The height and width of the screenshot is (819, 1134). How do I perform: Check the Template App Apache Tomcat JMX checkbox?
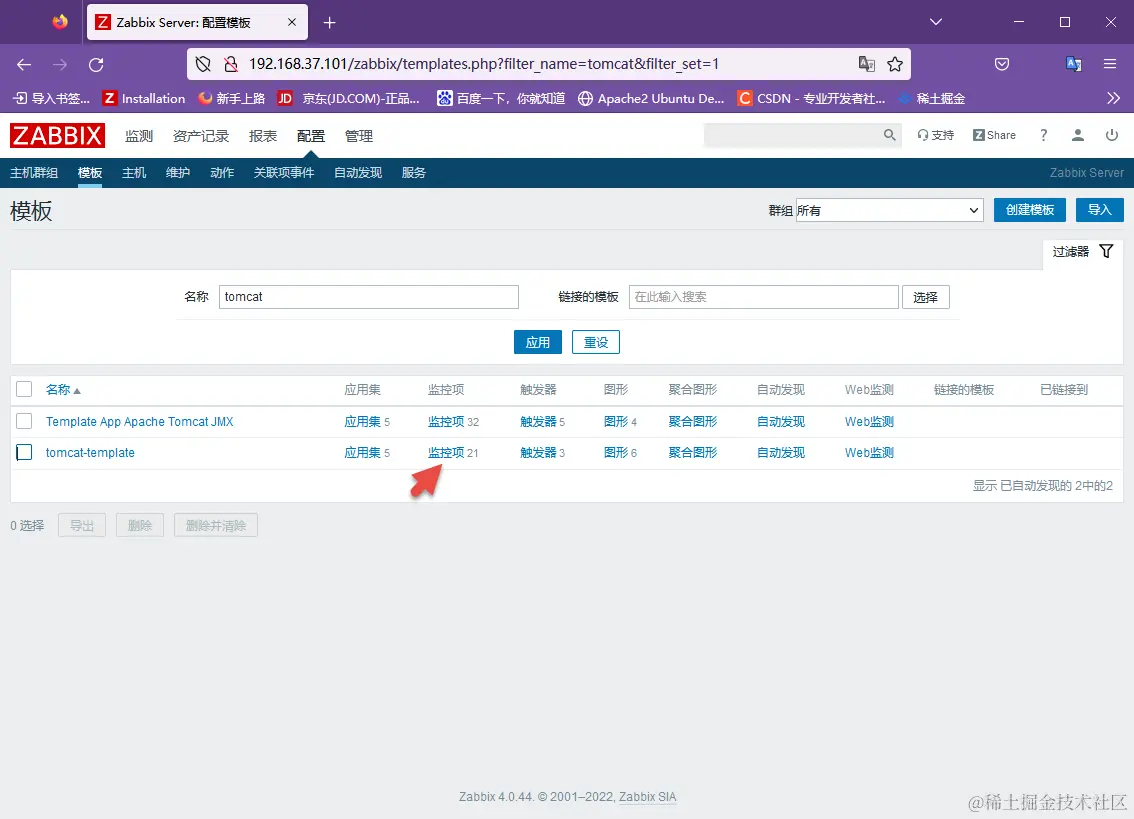coord(24,421)
